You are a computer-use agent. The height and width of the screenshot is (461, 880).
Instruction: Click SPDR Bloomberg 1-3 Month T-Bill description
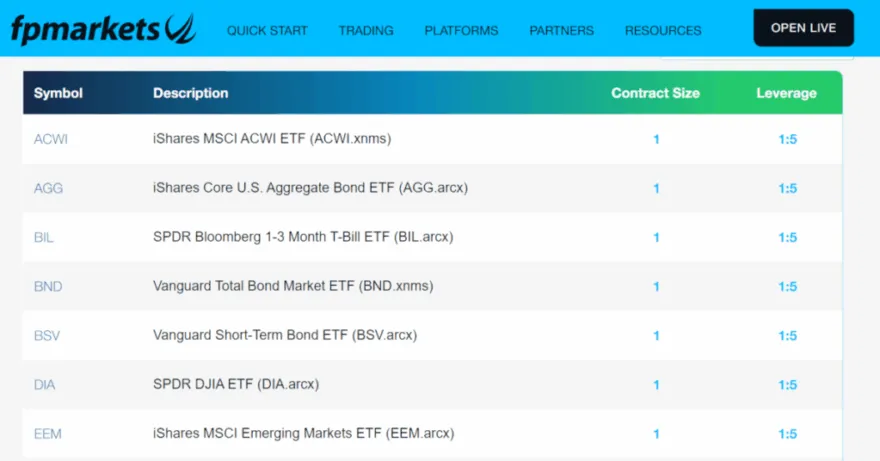coord(303,237)
